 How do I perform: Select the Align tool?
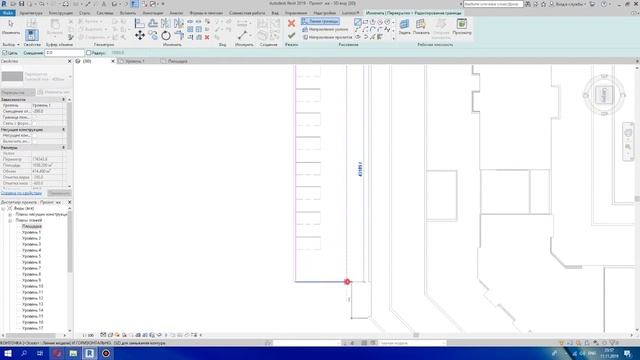tap(140, 23)
